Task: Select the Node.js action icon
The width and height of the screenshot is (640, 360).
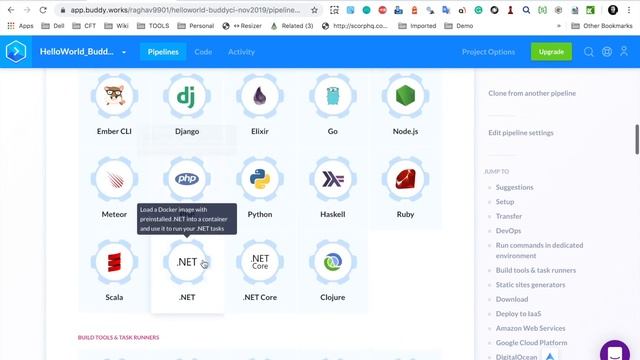Action: click(x=405, y=96)
